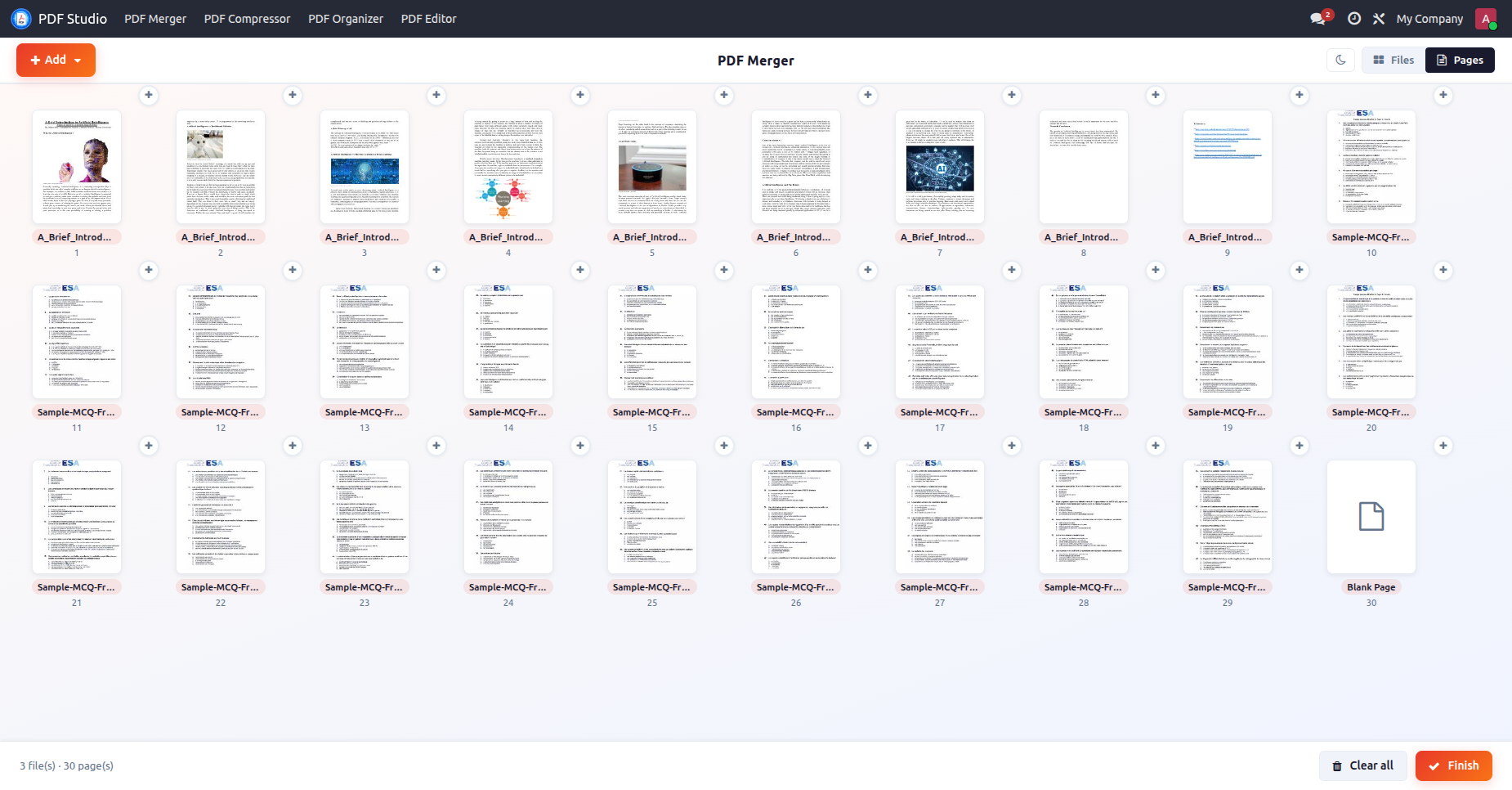Open the user avatar menu
The width and height of the screenshot is (1512, 790).
pos(1486,18)
